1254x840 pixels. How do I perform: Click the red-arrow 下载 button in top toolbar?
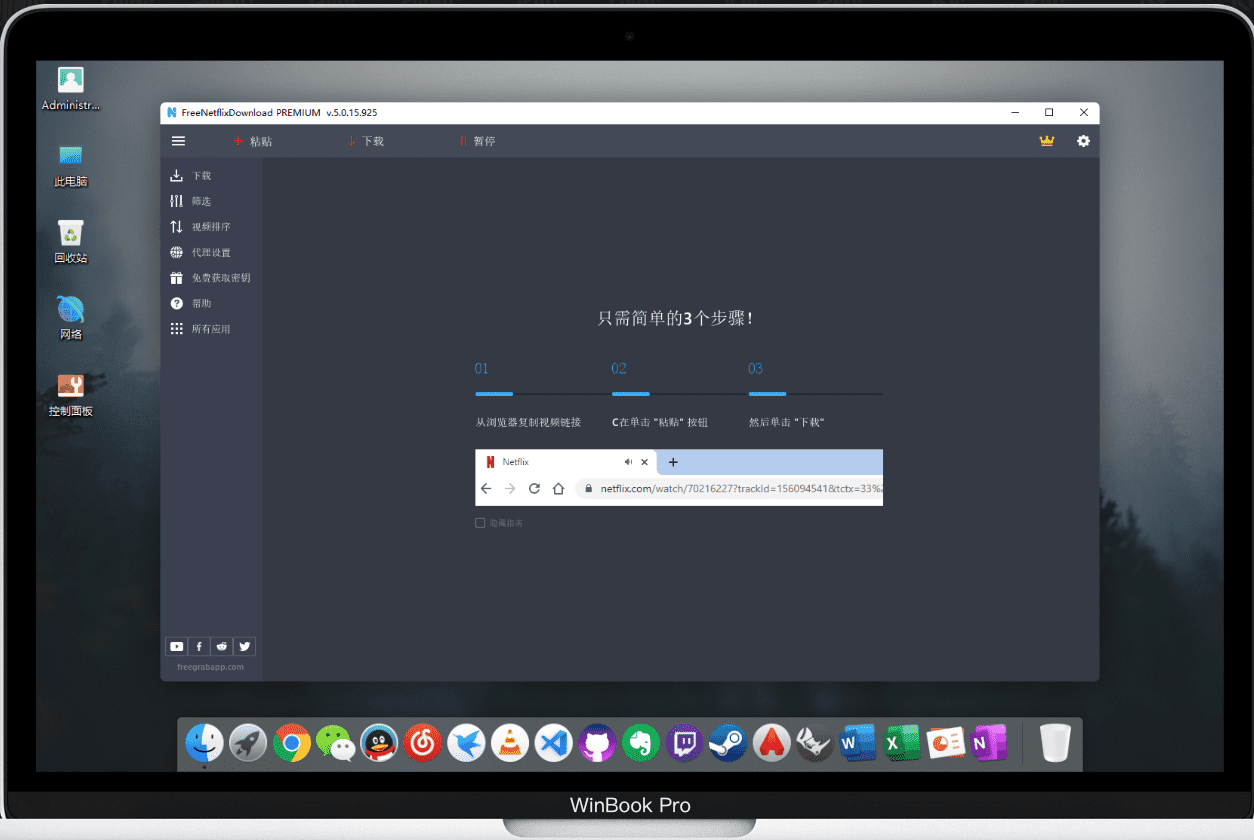pos(365,141)
